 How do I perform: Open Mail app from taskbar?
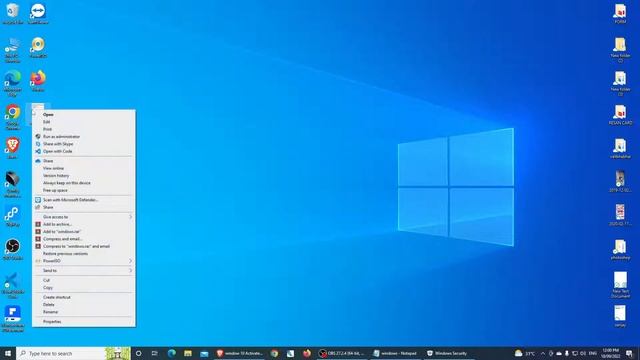[204, 353]
